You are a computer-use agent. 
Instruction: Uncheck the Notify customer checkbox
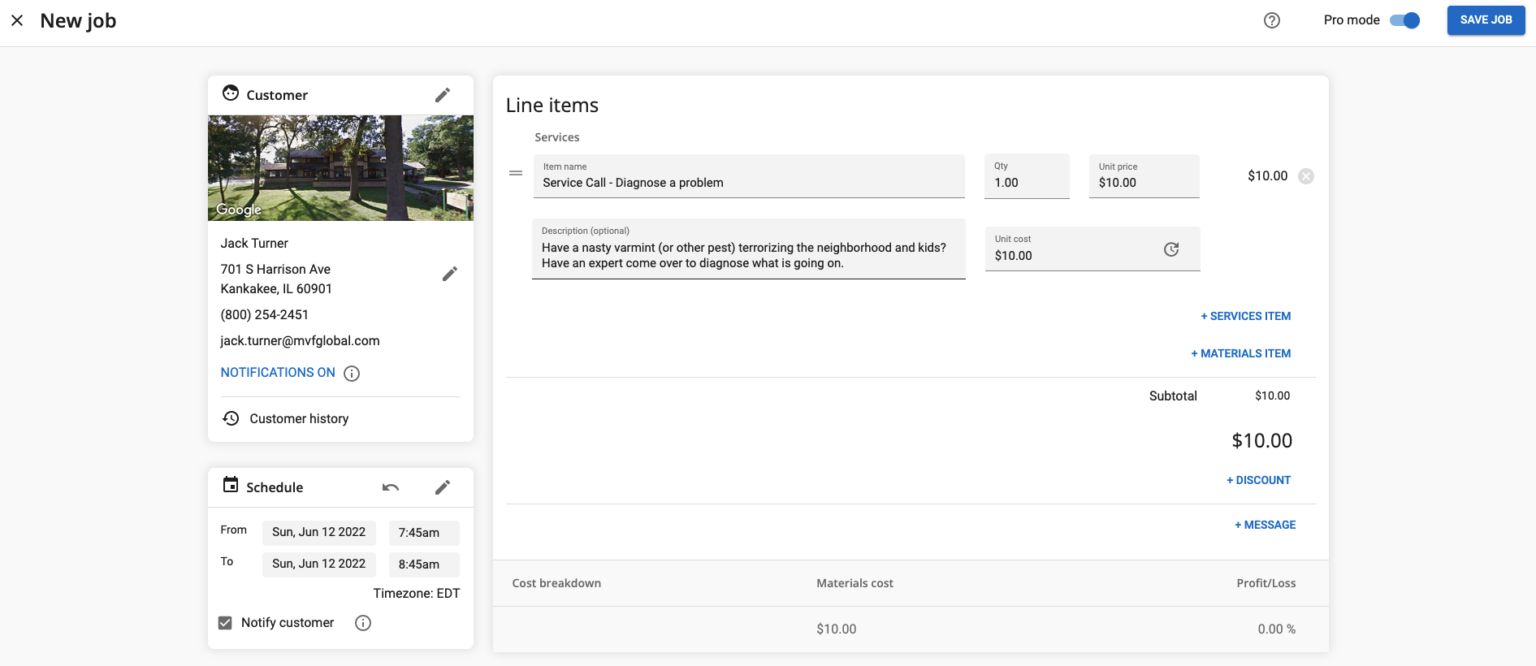coord(225,623)
